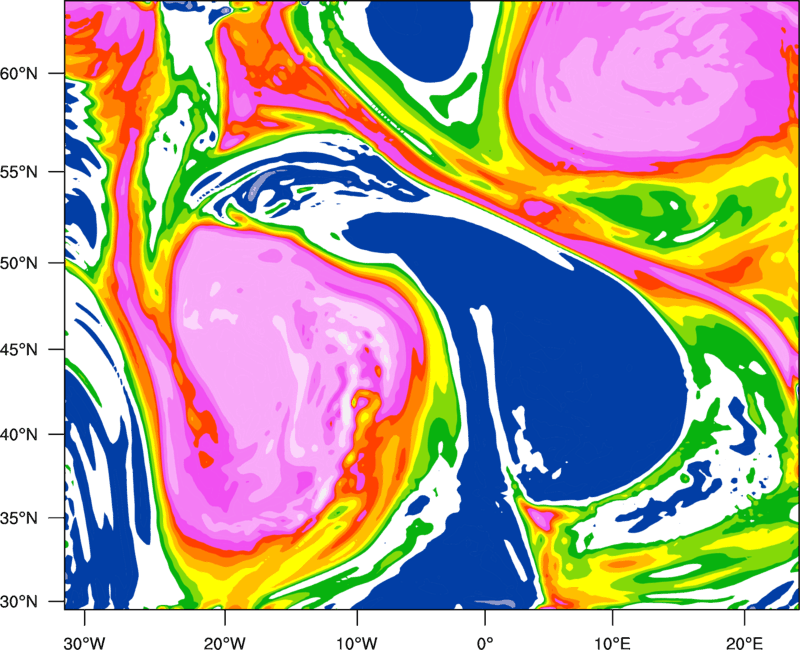Click the 20°W longitude label
The width and height of the screenshot is (800, 650).
point(225,643)
